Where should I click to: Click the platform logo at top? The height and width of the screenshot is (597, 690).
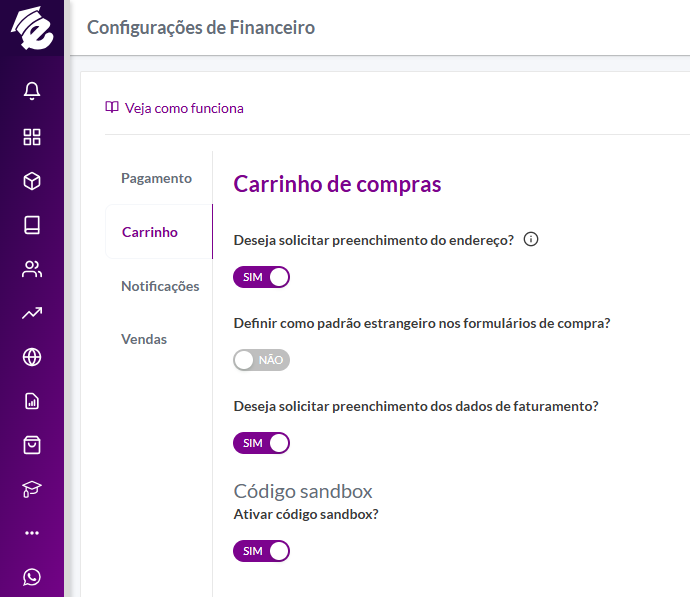tap(32, 28)
